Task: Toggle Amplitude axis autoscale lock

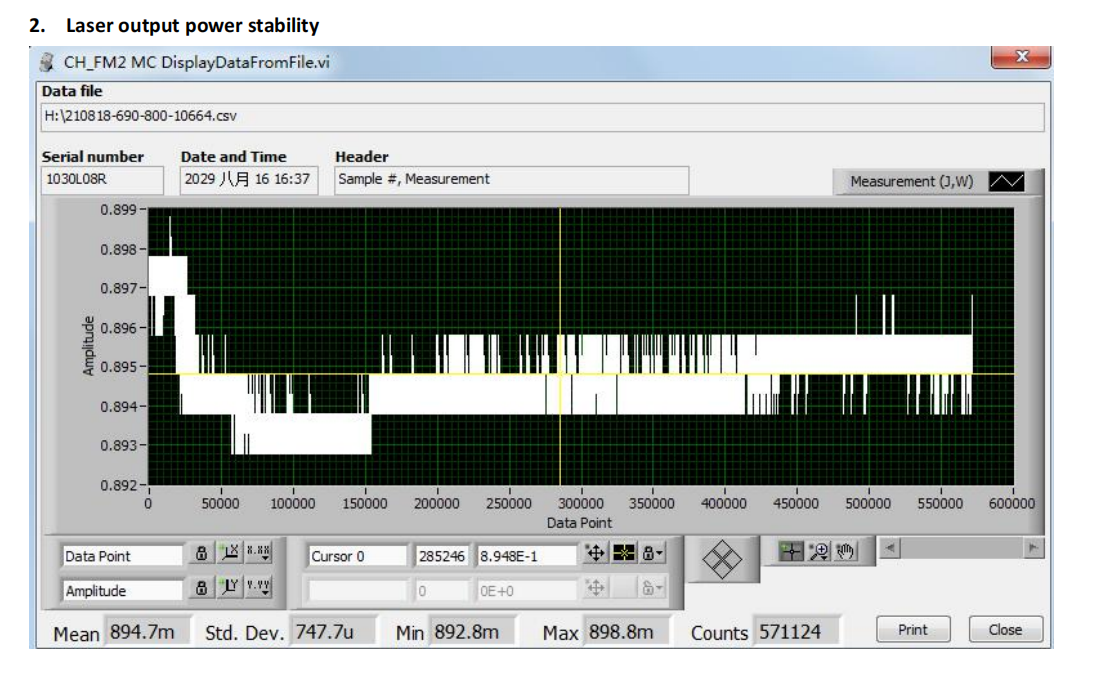Action: [201, 590]
